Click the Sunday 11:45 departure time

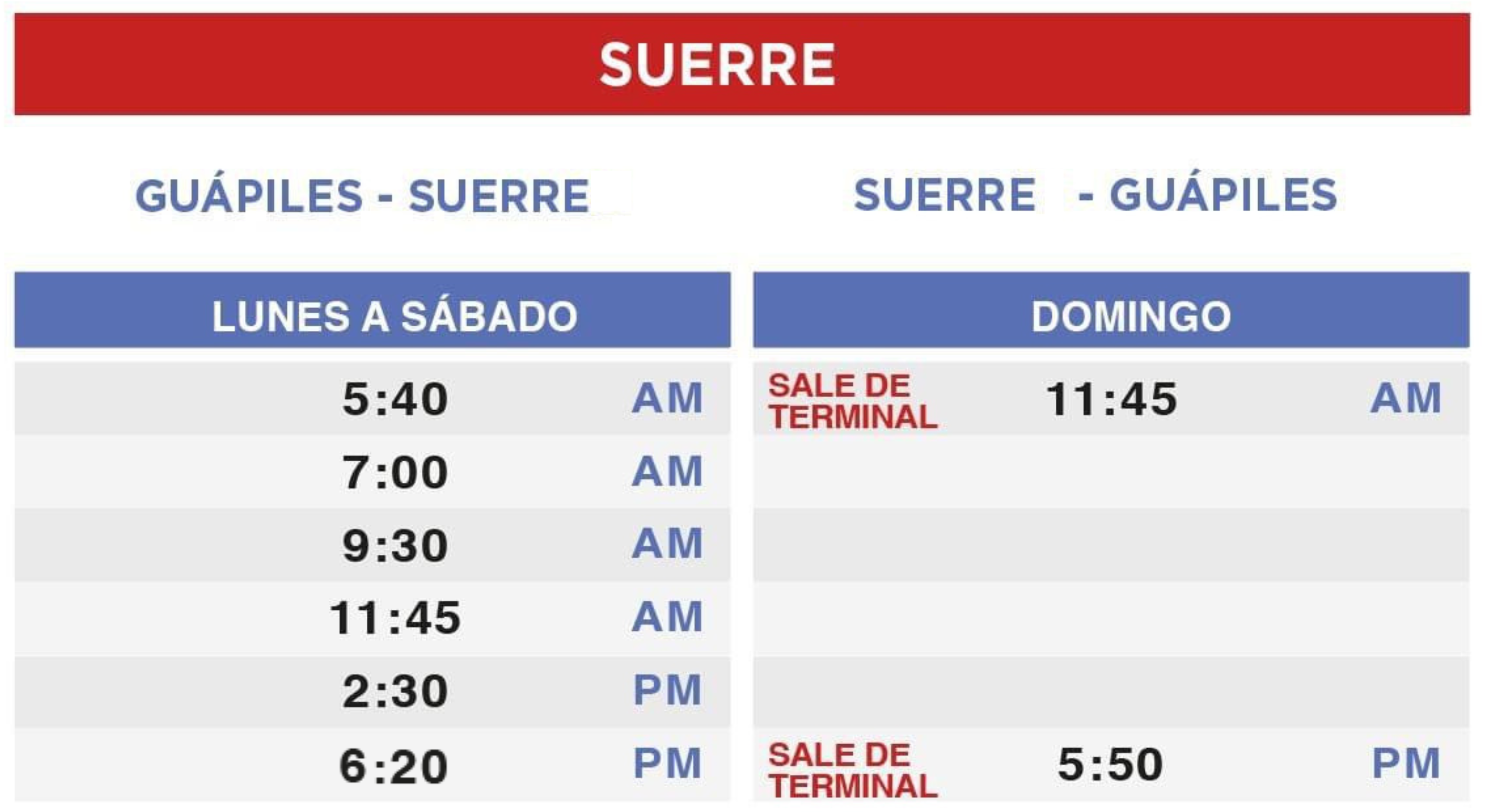point(1111,399)
